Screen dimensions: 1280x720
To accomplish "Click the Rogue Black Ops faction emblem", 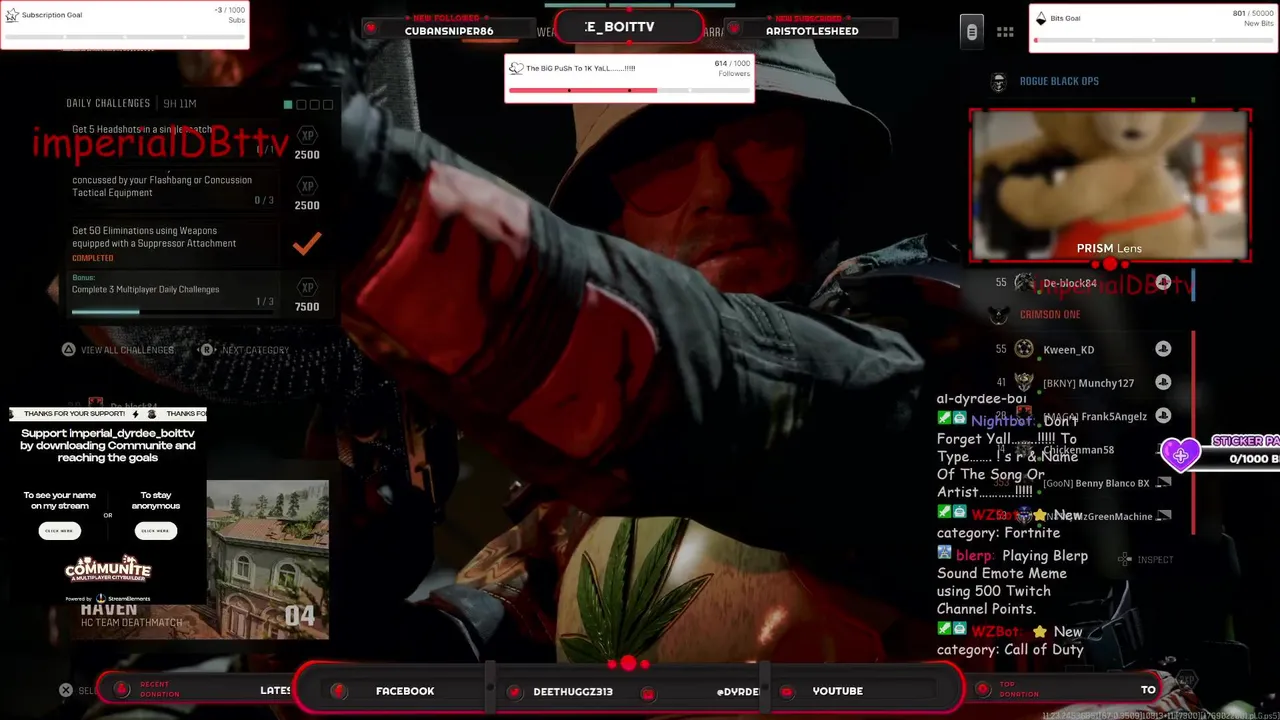I will click(998, 82).
